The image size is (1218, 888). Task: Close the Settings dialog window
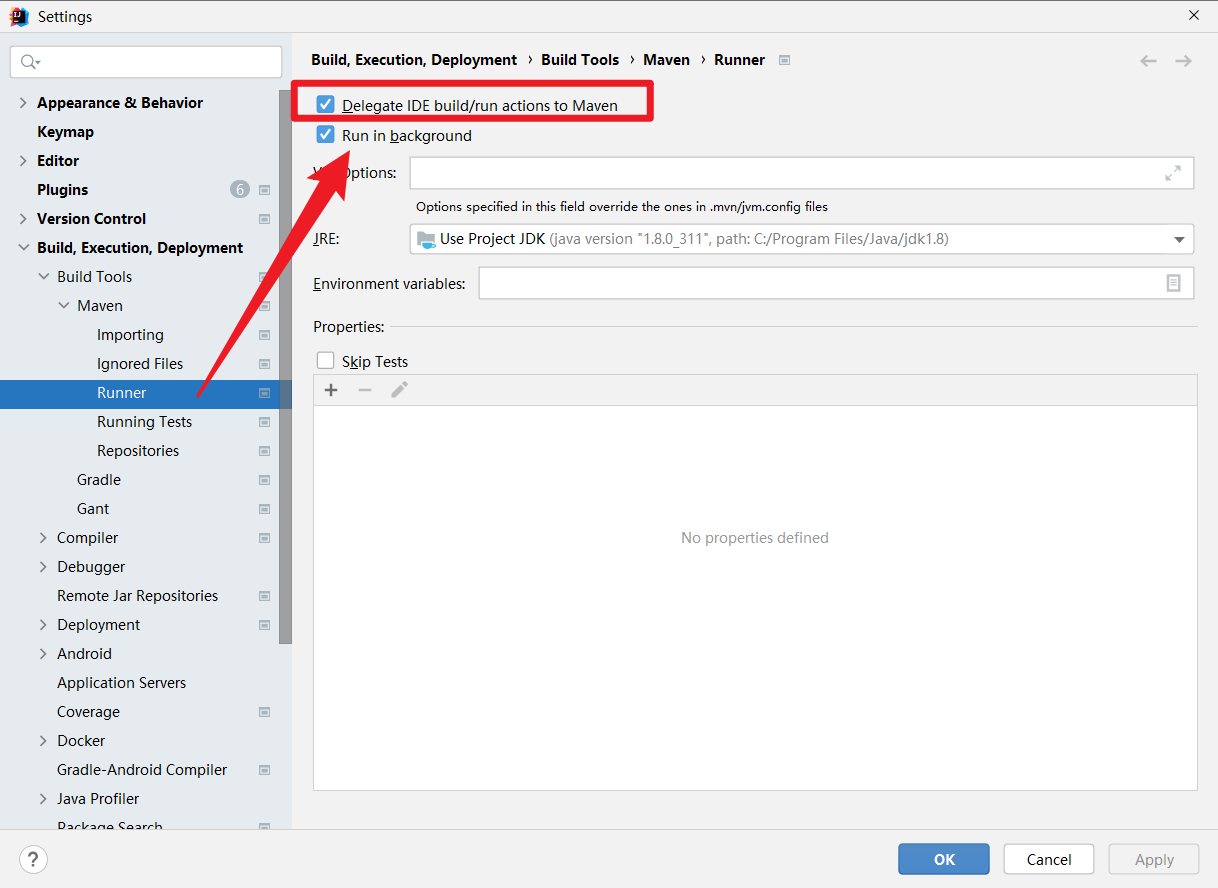(1193, 16)
